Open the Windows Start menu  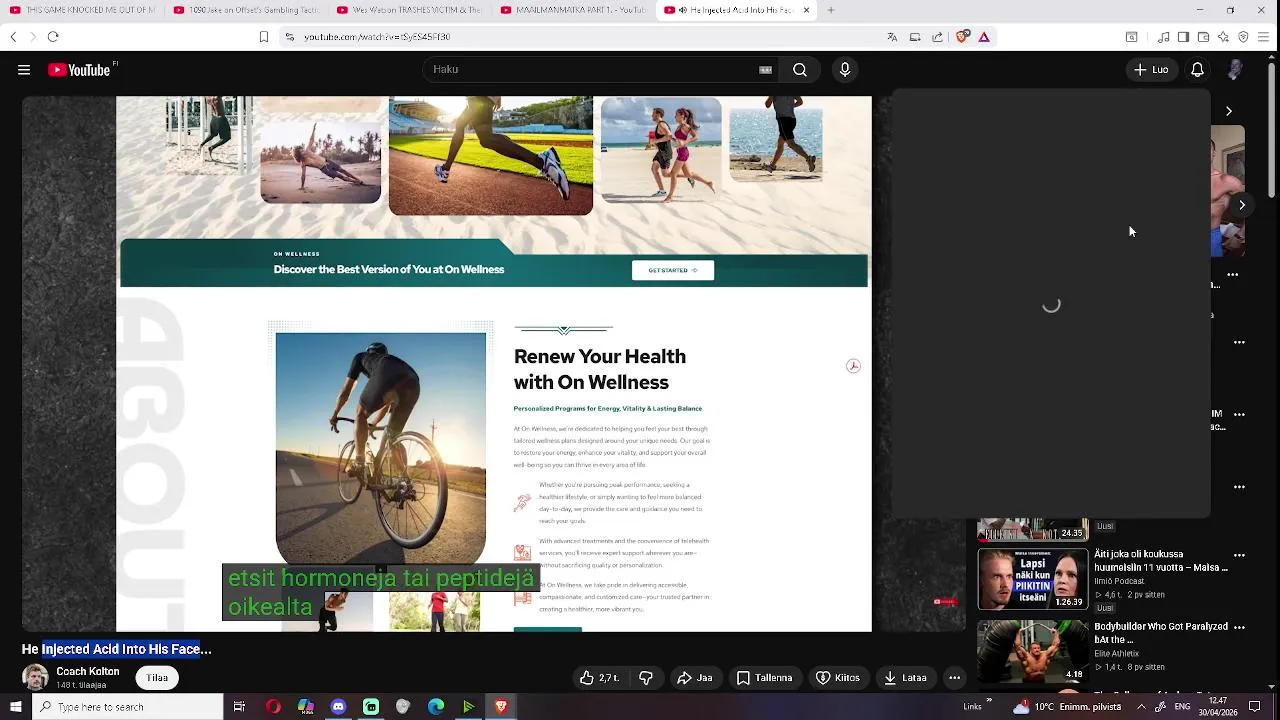pyautogui.click(x=15, y=707)
